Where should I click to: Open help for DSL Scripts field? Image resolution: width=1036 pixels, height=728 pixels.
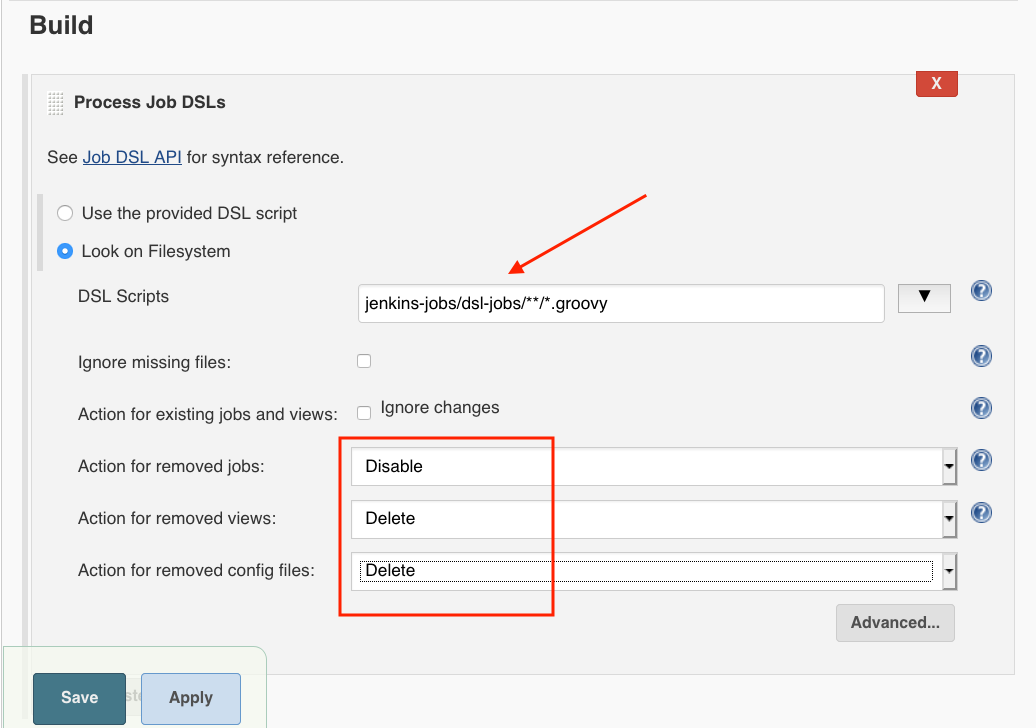pos(981,291)
